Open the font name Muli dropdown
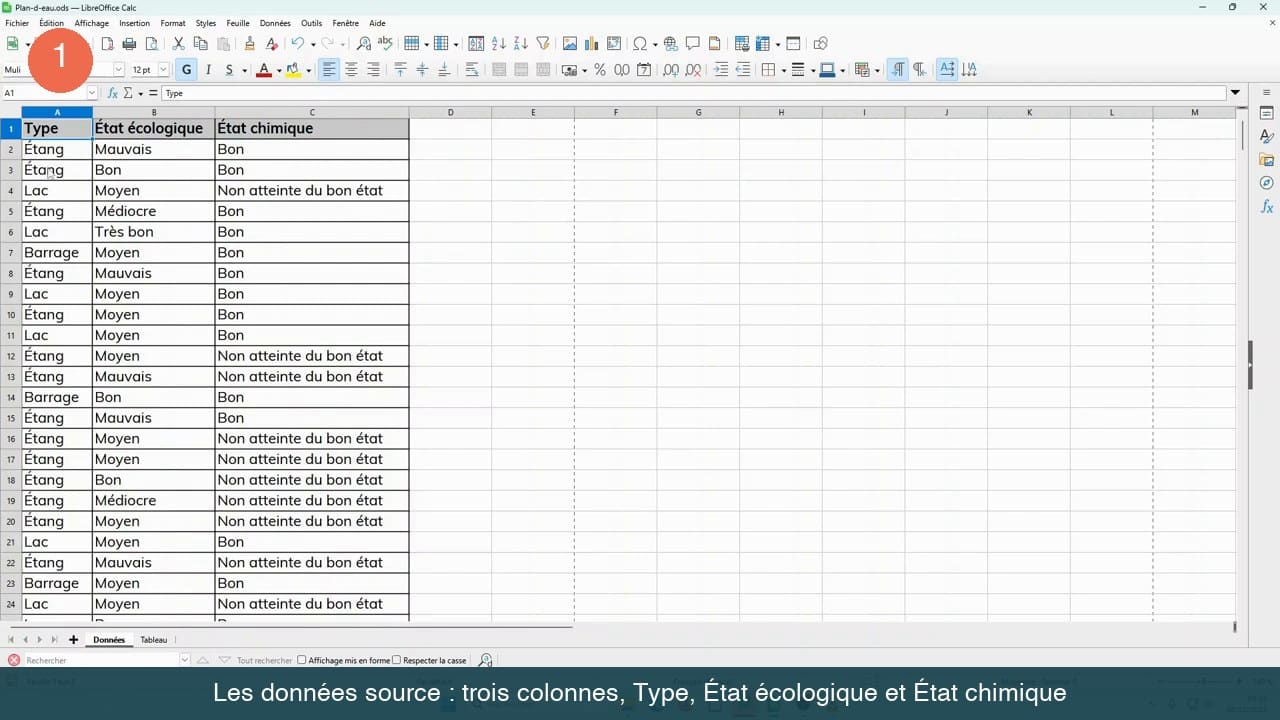Viewport: 1280px width, 720px height. pos(118,70)
